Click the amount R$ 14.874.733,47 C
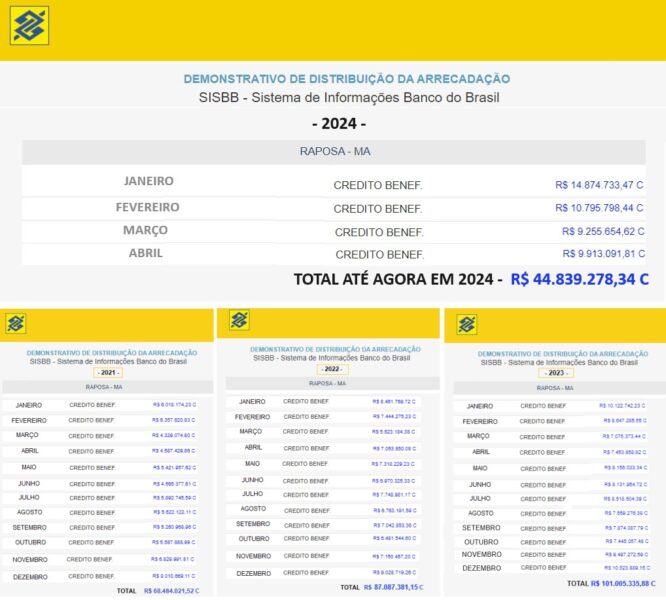The width and height of the screenshot is (666, 600). click(599, 185)
